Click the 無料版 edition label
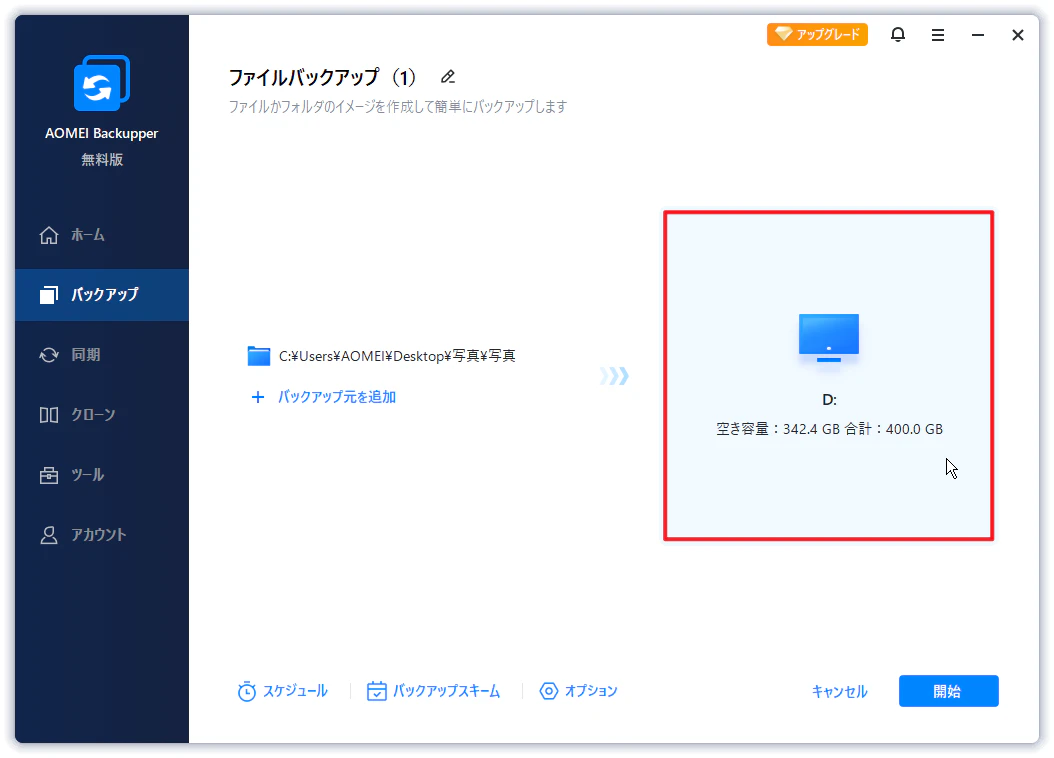The width and height of the screenshot is (1054, 758). tap(102, 160)
